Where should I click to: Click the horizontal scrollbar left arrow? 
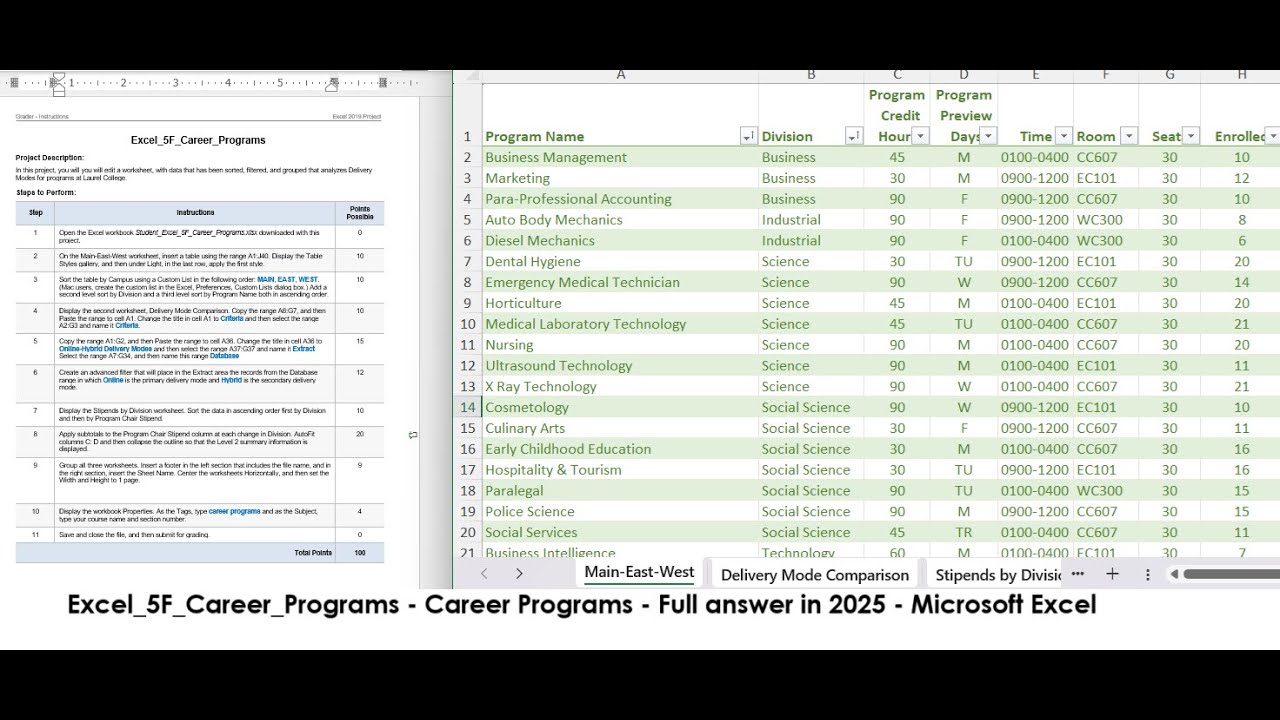[x=1174, y=574]
